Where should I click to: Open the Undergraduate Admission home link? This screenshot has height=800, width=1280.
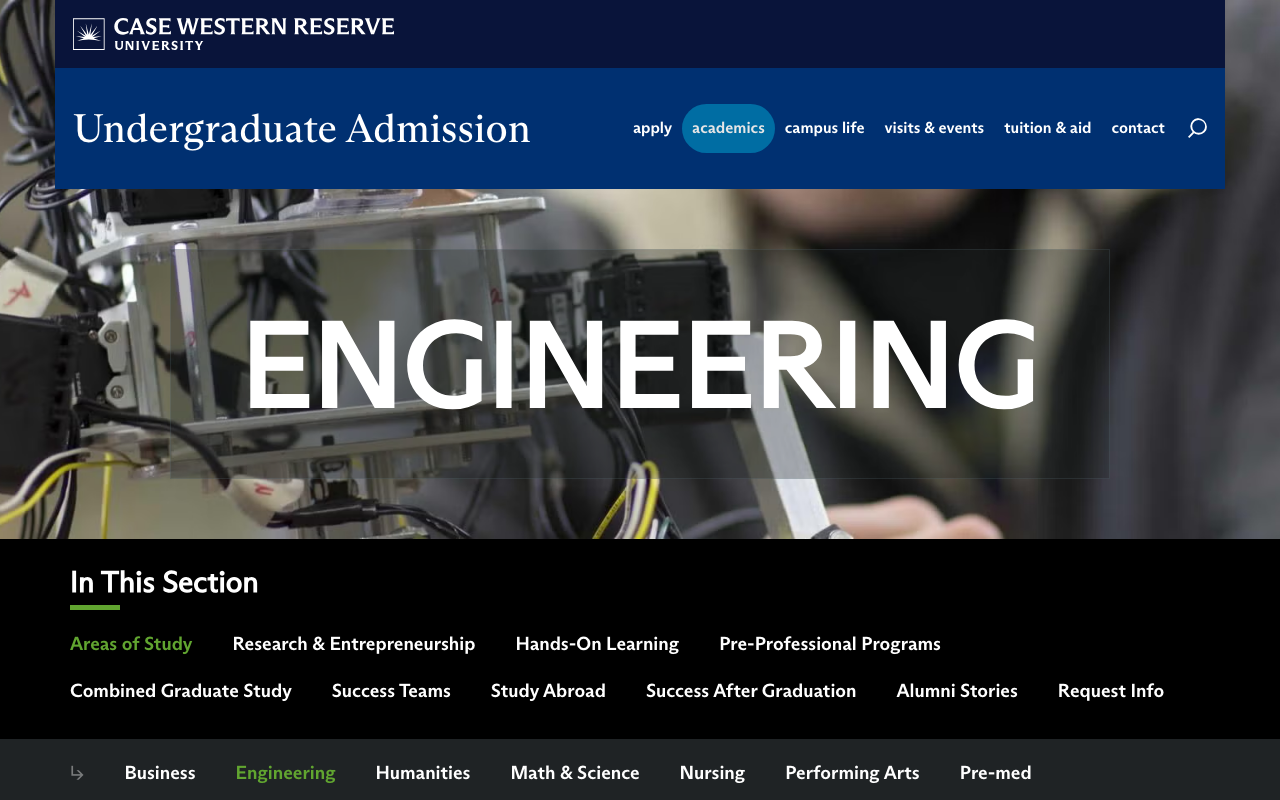point(301,129)
